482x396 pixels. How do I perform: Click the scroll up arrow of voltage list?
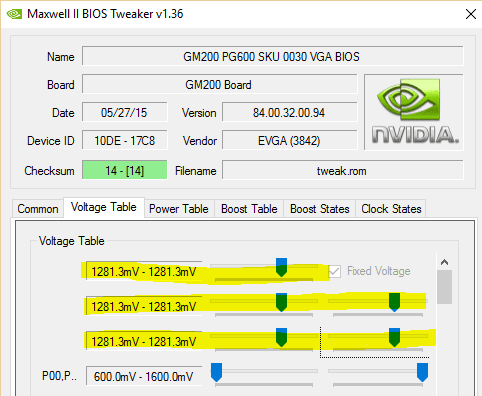click(x=444, y=262)
